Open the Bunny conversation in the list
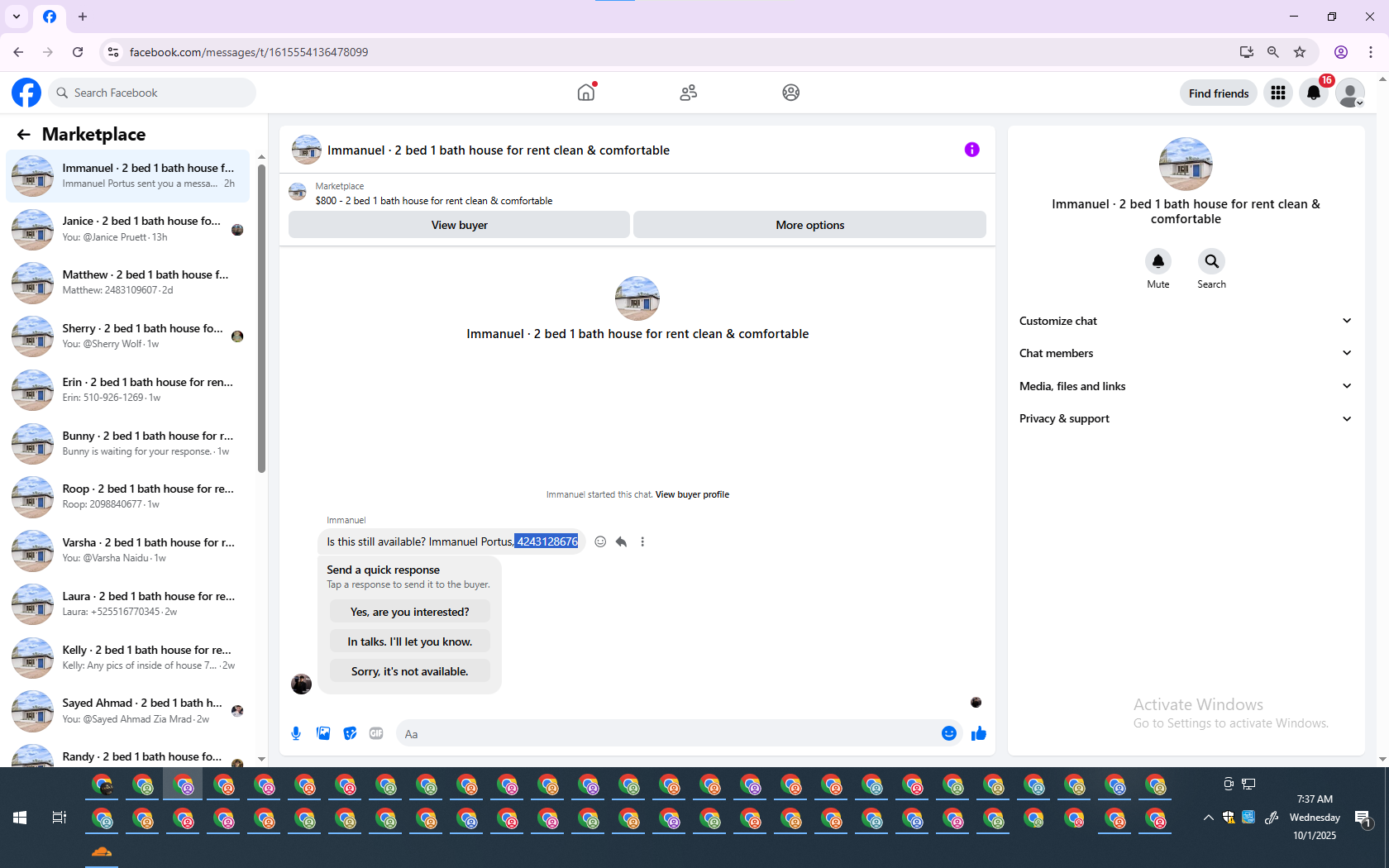This screenshot has width=1389, height=868. coord(128,444)
